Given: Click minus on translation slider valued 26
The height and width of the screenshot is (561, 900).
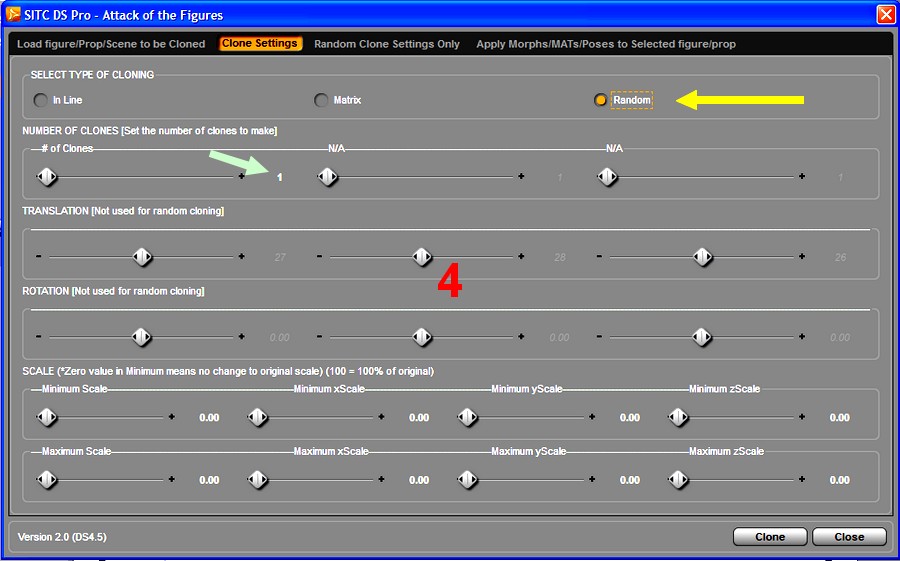Looking at the screenshot, I should [599, 256].
